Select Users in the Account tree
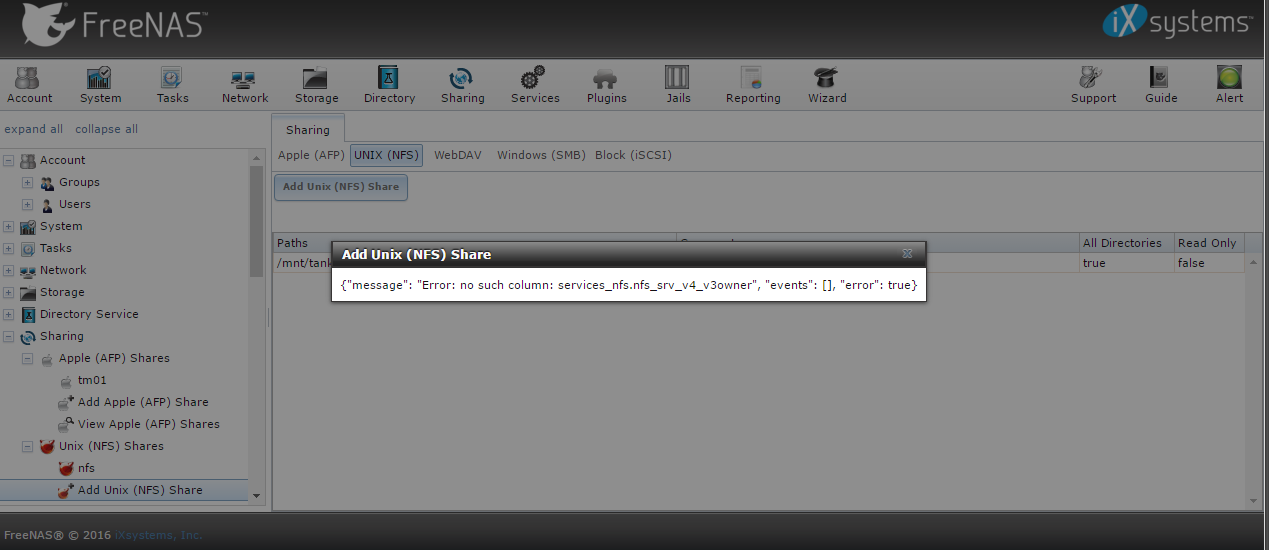1269x550 pixels. tap(75, 204)
